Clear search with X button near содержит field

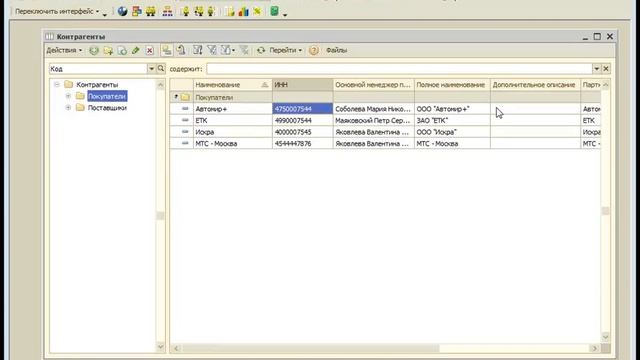coord(606,69)
